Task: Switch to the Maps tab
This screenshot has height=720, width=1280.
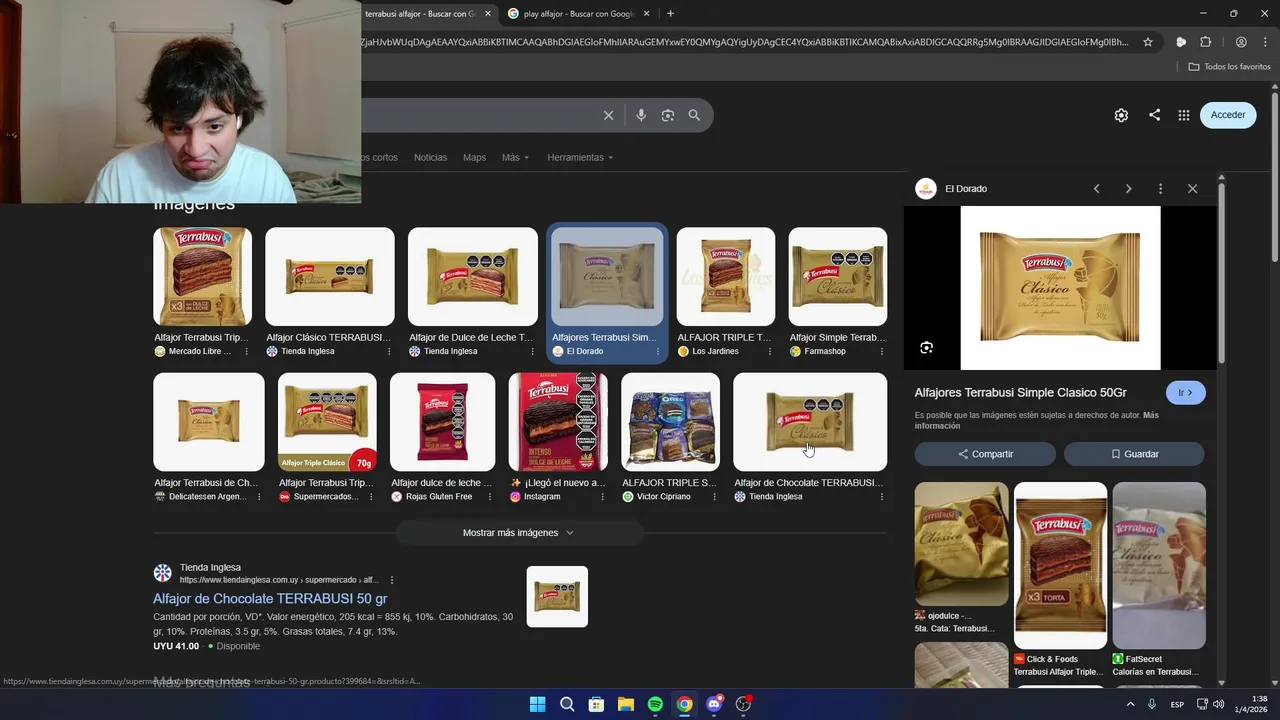Action: pos(474,157)
